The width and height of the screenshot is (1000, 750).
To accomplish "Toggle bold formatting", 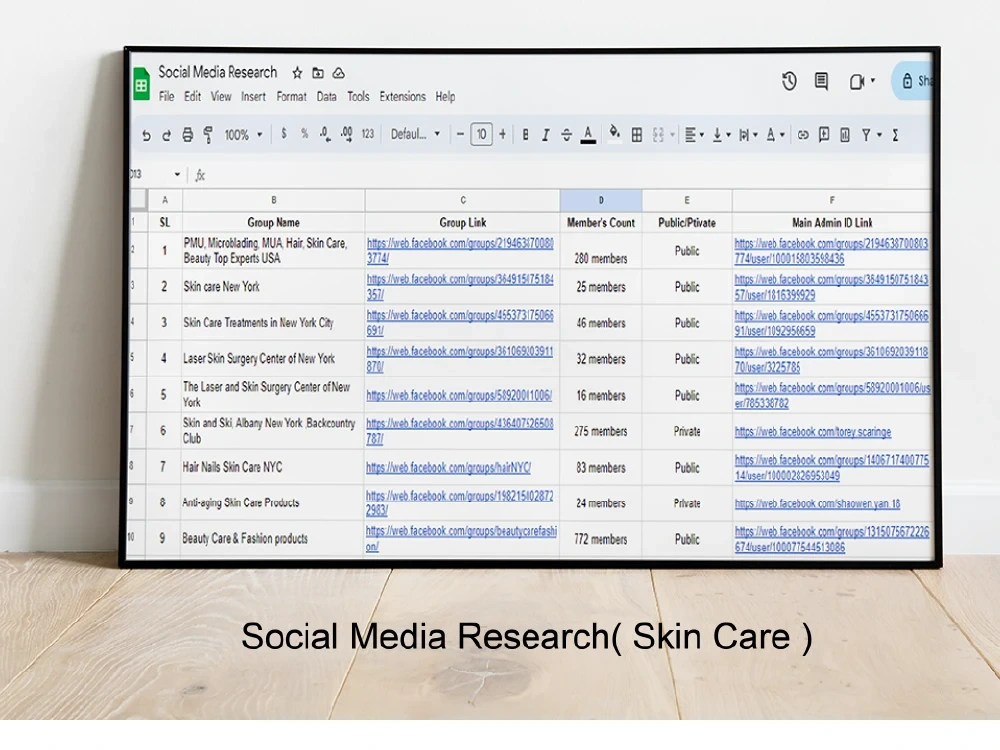I will click(525, 135).
